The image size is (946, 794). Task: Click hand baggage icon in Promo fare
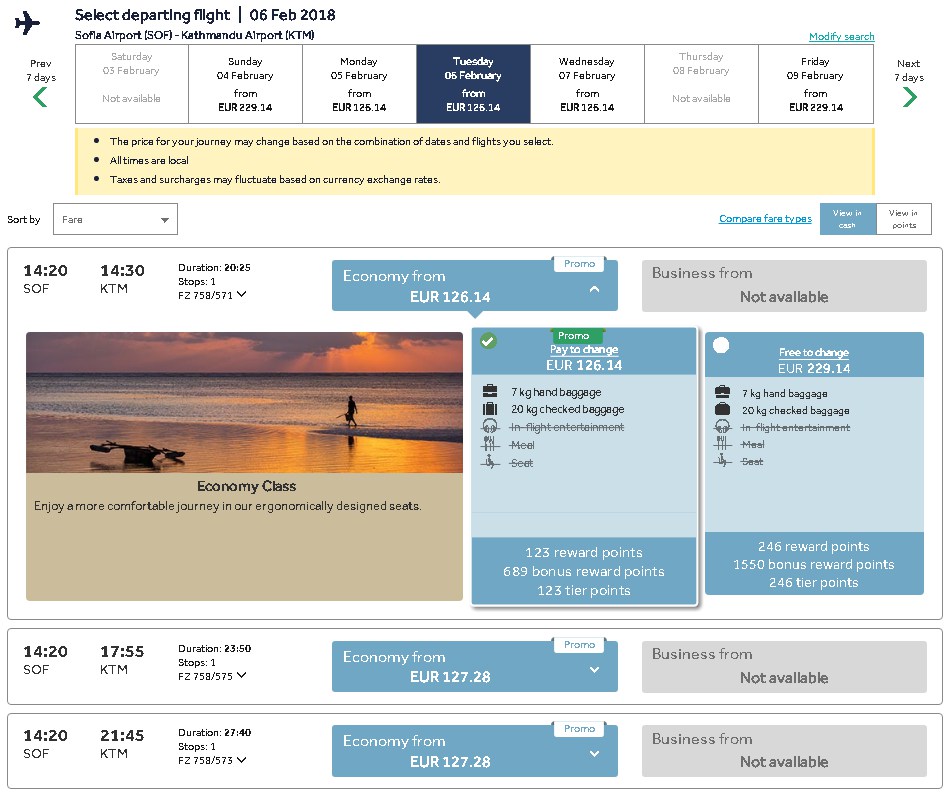click(x=490, y=392)
